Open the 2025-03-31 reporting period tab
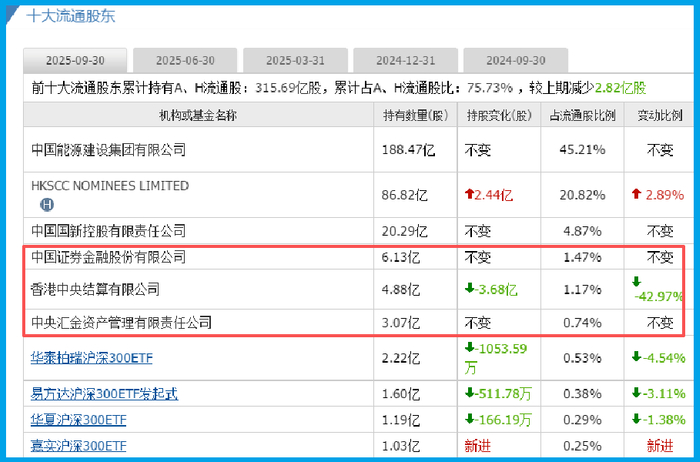700x462 pixels. [295, 61]
